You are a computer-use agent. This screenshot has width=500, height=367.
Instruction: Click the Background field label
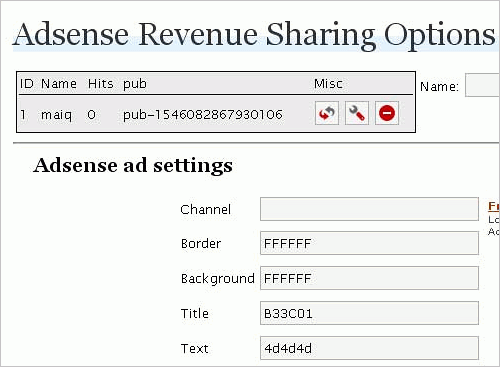coord(218,279)
